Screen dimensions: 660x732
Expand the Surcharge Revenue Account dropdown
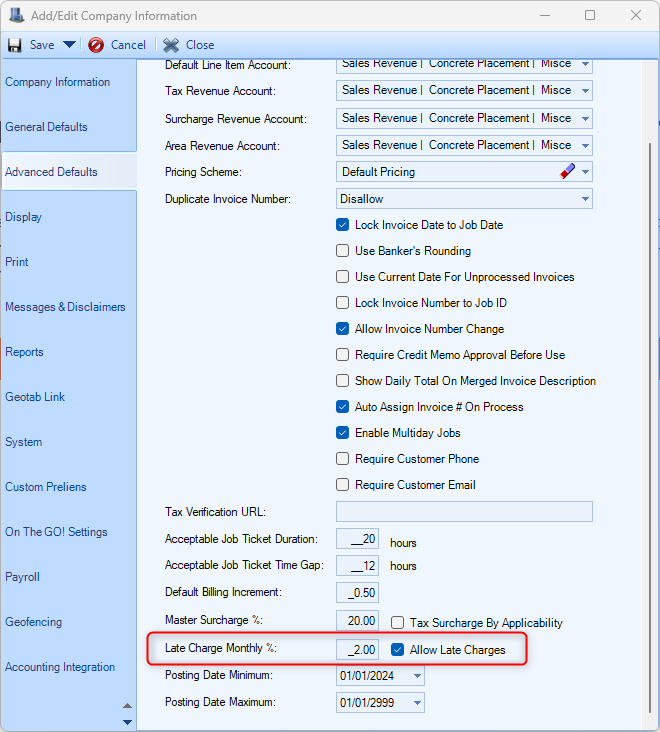[x=585, y=119]
